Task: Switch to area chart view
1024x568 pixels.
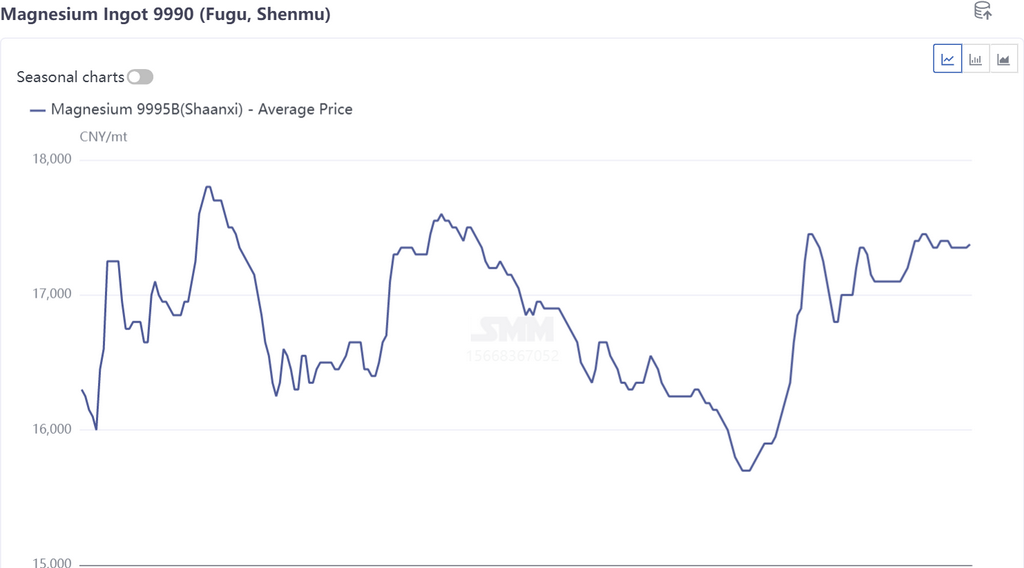Action: (1003, 59)
